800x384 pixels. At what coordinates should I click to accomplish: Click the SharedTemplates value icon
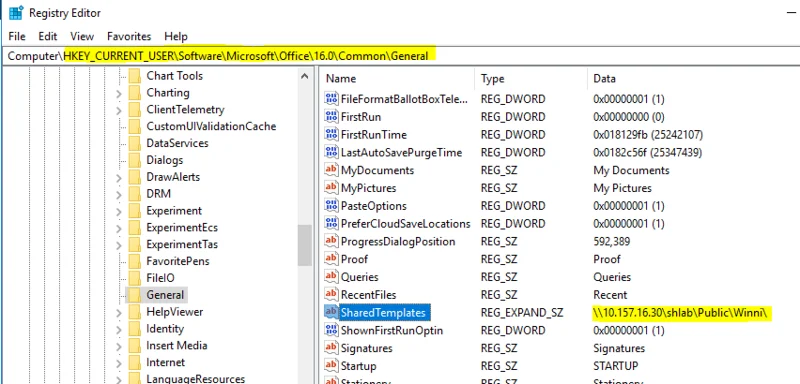331,312
